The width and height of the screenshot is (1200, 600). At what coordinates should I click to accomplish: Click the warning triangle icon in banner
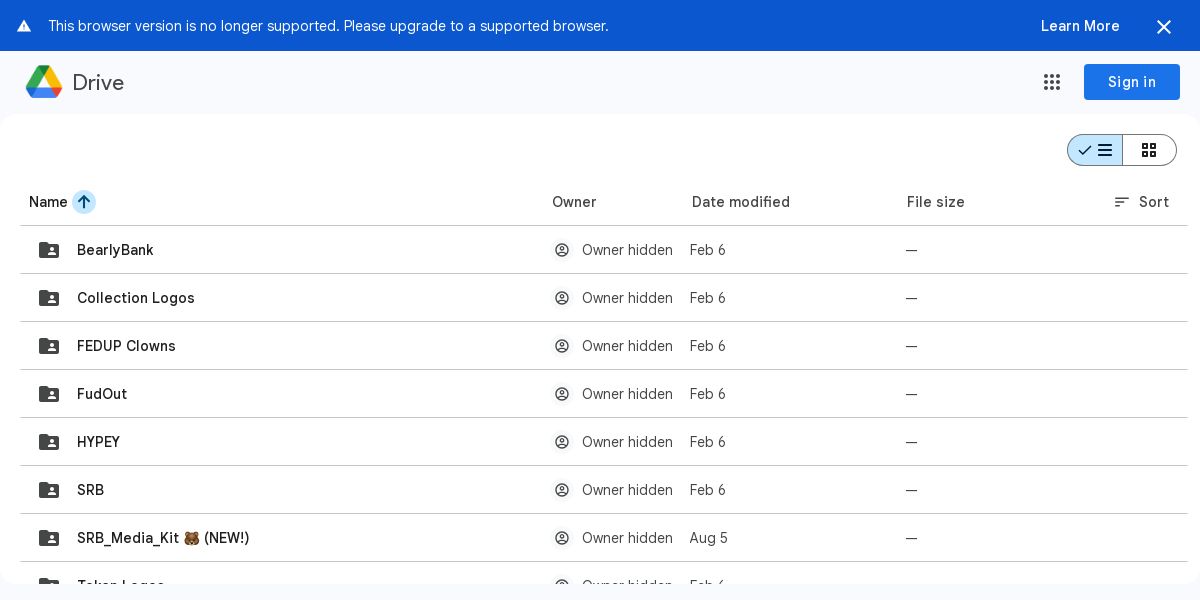pos(24,27)
